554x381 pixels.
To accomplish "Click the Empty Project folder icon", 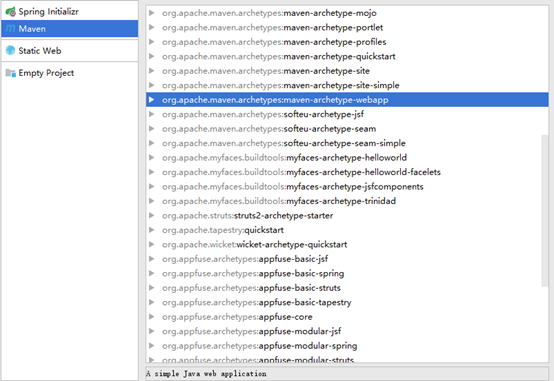I will point(11,73).
